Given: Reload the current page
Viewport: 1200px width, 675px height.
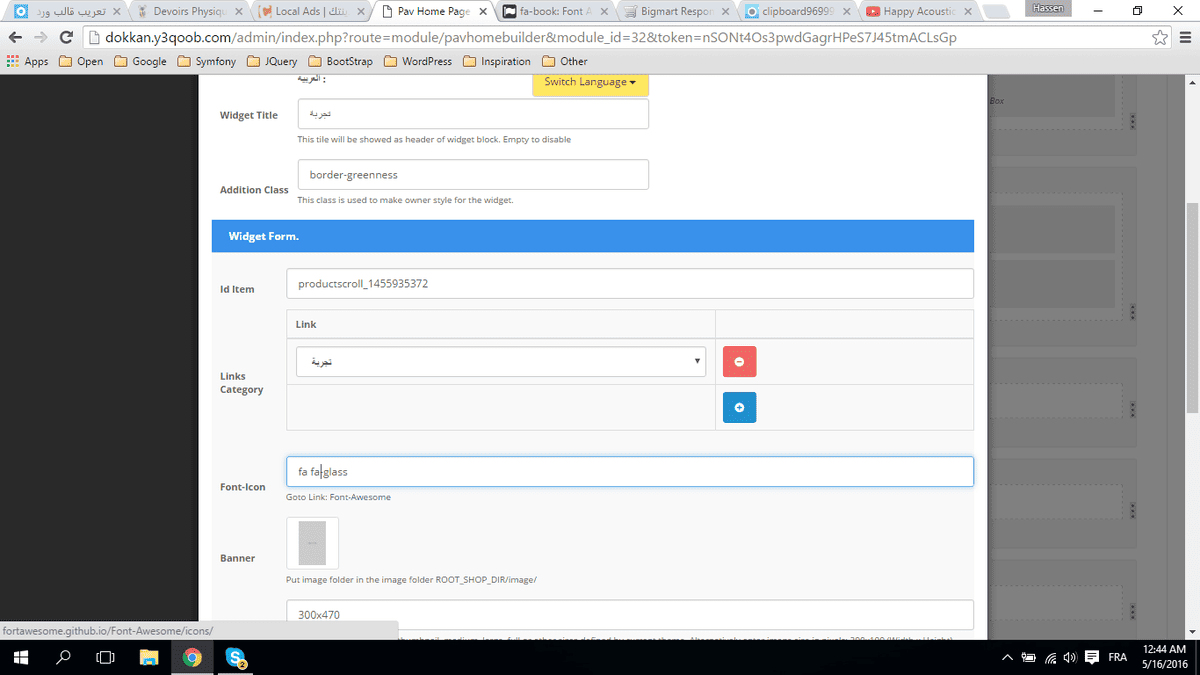Looking at the screenshot, I should [x=66, y=37].
